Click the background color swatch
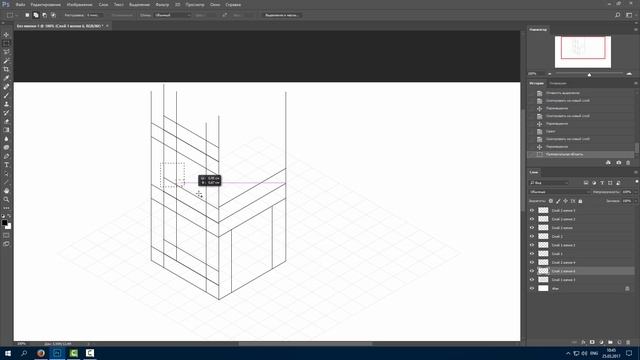 9,226
